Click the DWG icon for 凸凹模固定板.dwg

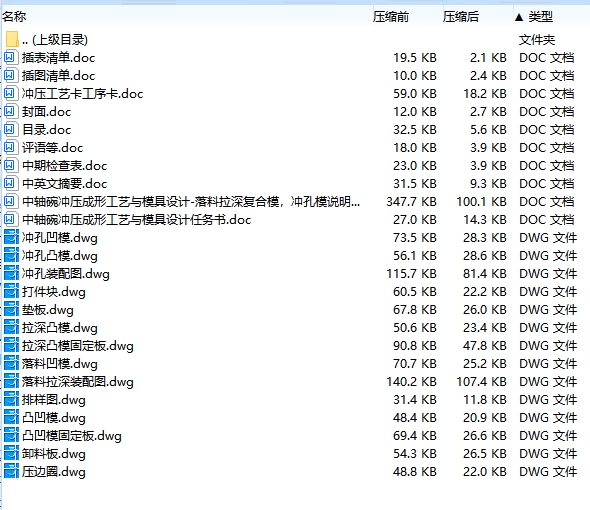[x=11, y=436]
